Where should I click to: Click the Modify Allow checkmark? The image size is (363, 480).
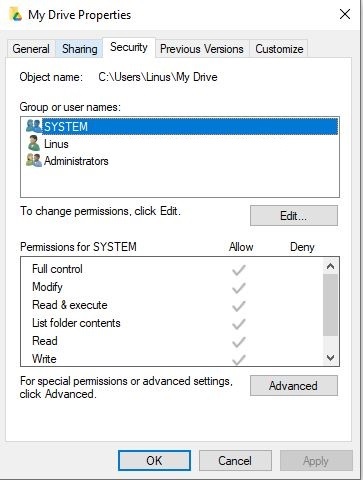pos(239,288)
